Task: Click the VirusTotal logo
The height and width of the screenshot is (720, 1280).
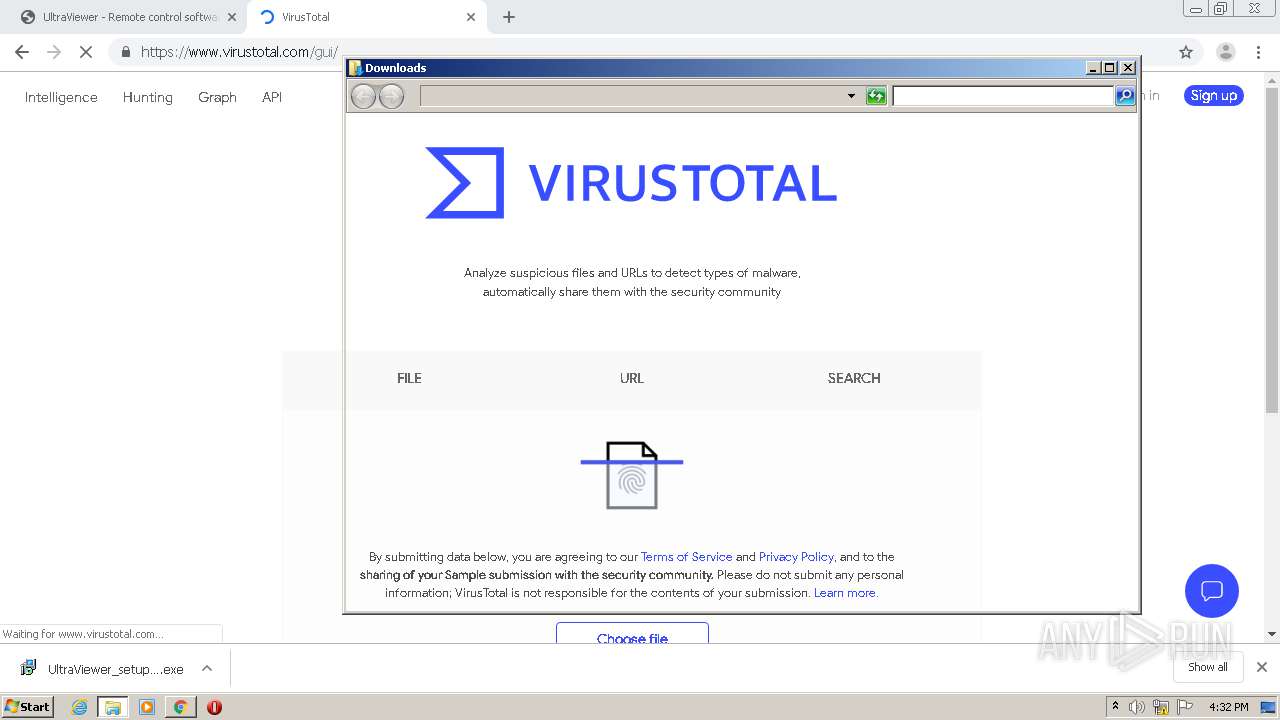Action: [631, 183]
